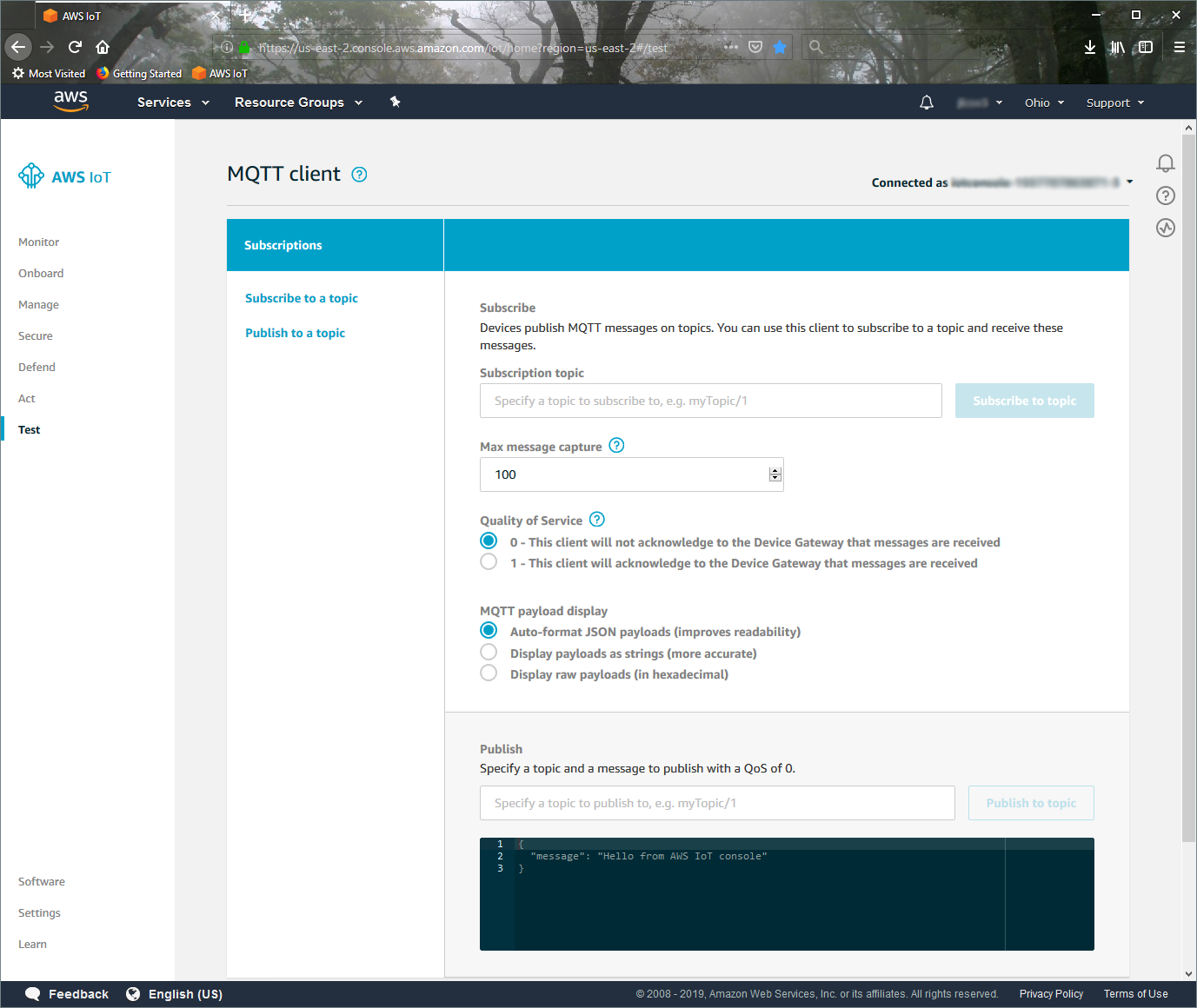The image size is (1197, 1008).
Task: Open Terms of Use footer link
Action: [1136, 994]
